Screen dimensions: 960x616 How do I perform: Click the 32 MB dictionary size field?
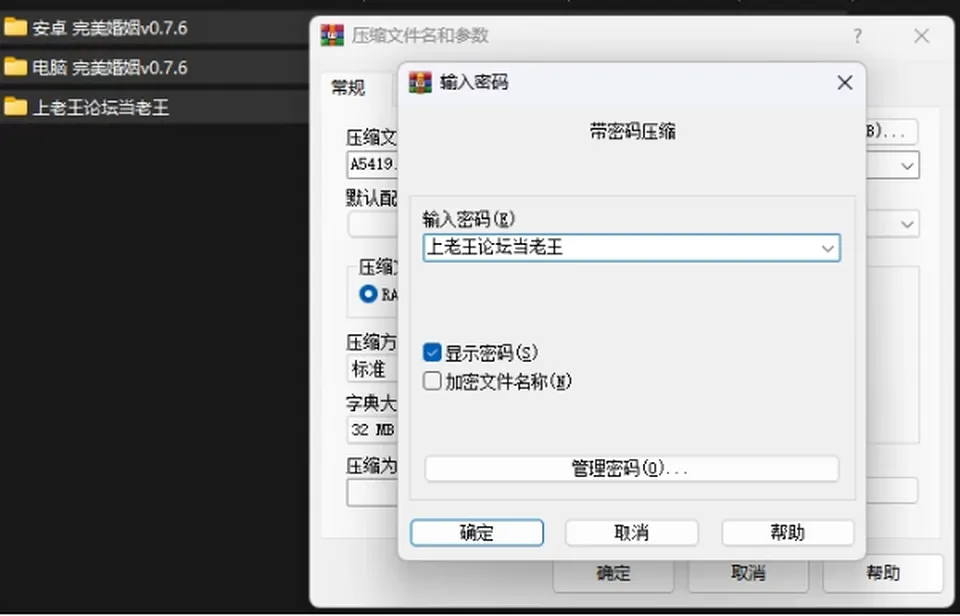click(373, 430)
